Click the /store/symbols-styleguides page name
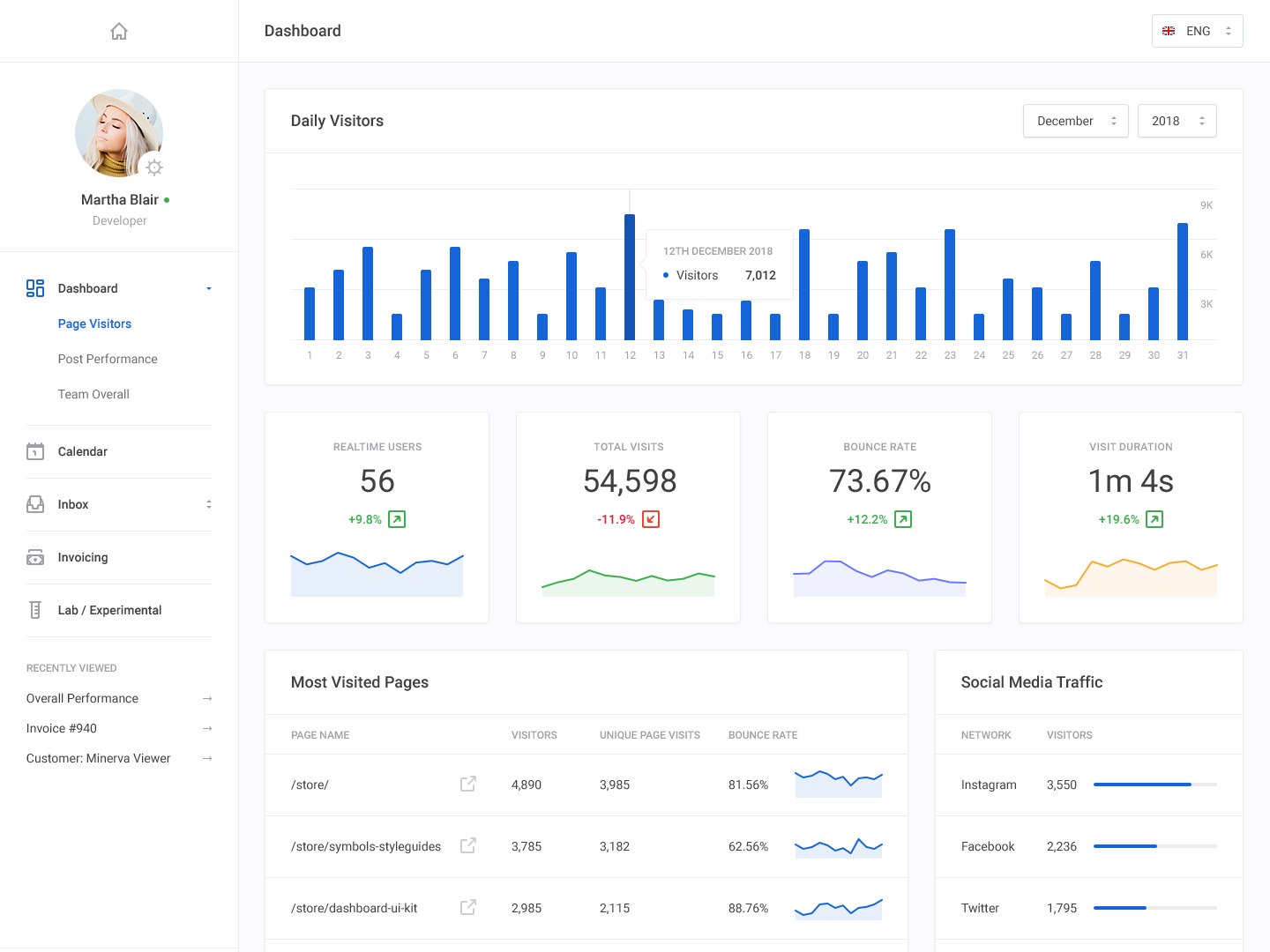 (x=366, y=846)
